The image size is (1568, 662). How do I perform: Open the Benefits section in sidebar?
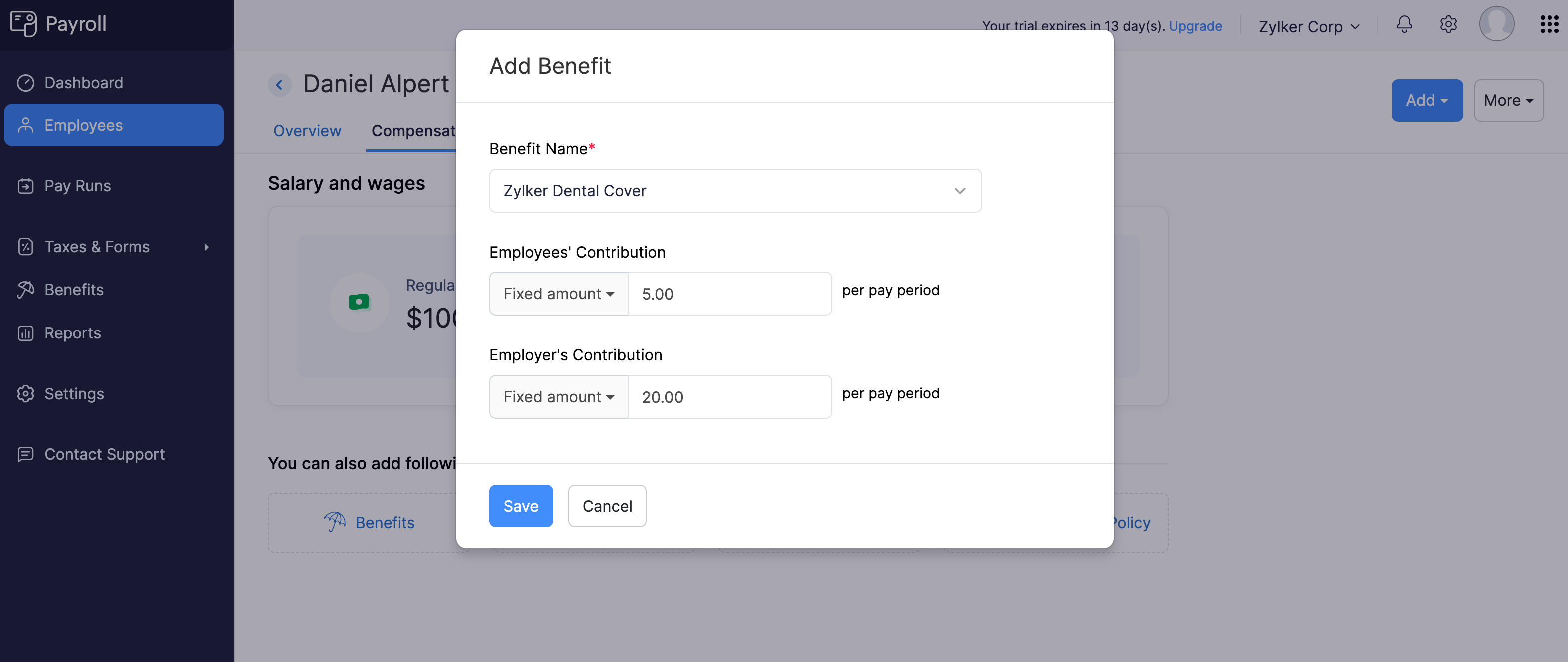[x=74, y=288]
